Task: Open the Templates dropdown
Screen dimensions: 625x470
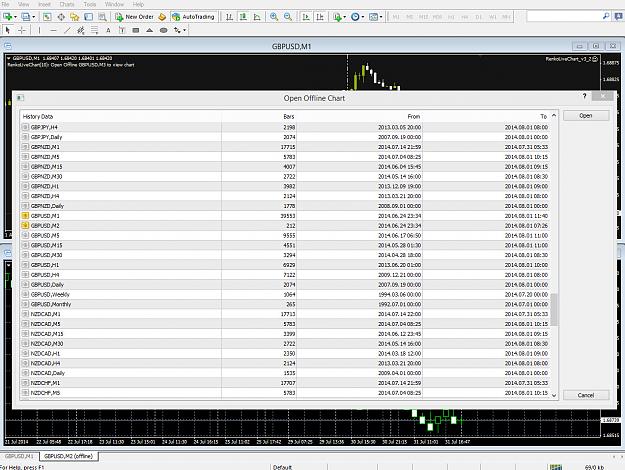Action: pyautogui.click(x=375, y=17)
